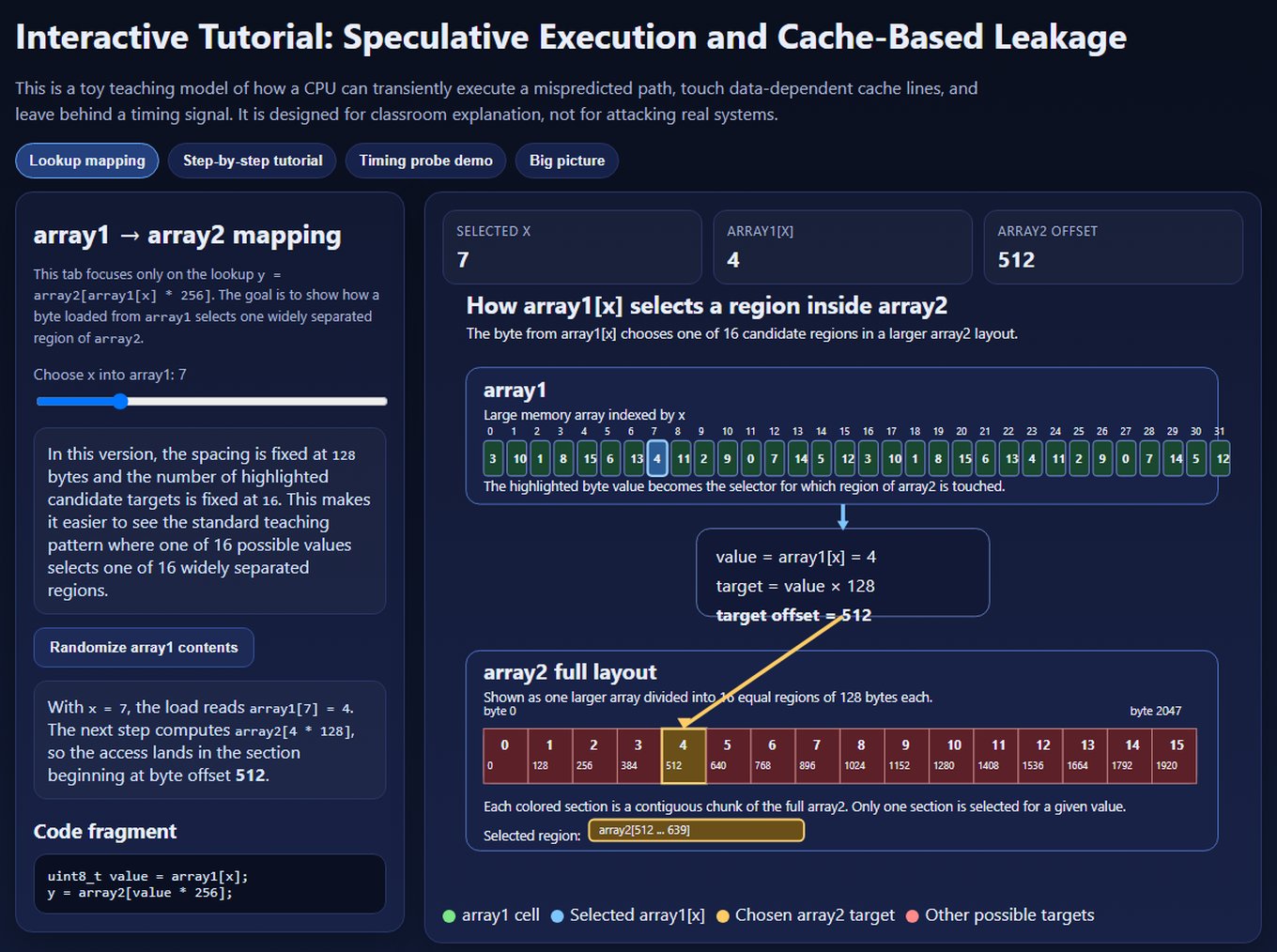Switch to the Big picture tab
Image resolution: width=1277 pixels, height=952 pixels.
567,161
